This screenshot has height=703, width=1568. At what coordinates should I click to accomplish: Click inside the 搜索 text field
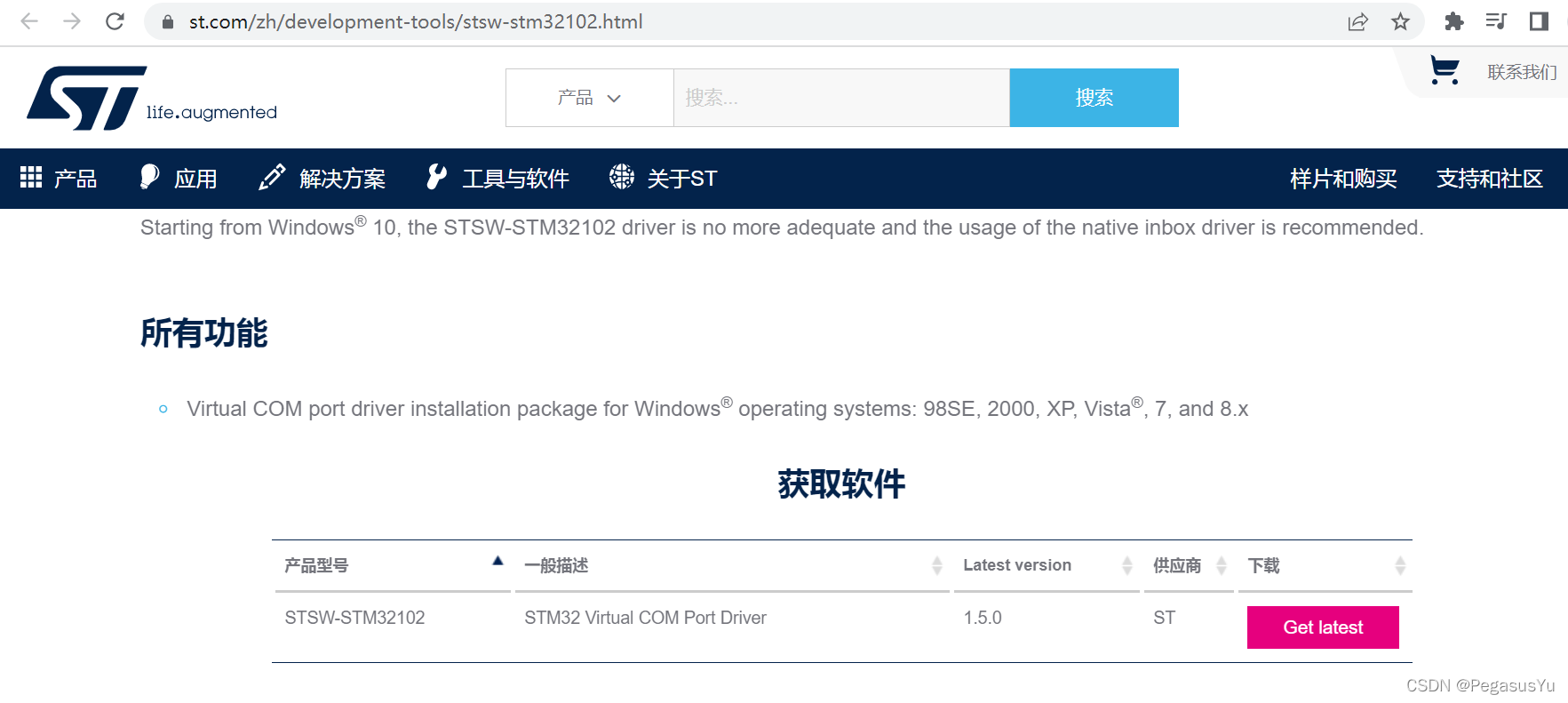(x=841, y=98)
